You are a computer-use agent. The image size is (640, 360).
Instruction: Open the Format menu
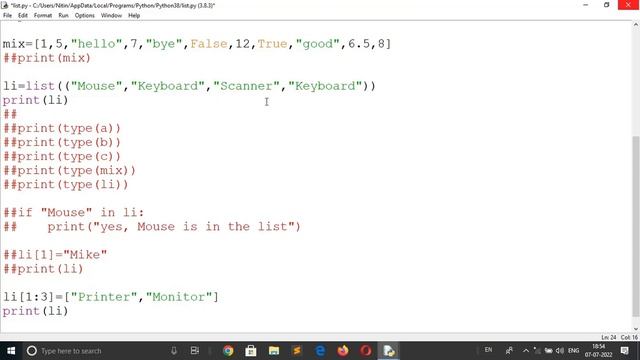coord(42,16)
